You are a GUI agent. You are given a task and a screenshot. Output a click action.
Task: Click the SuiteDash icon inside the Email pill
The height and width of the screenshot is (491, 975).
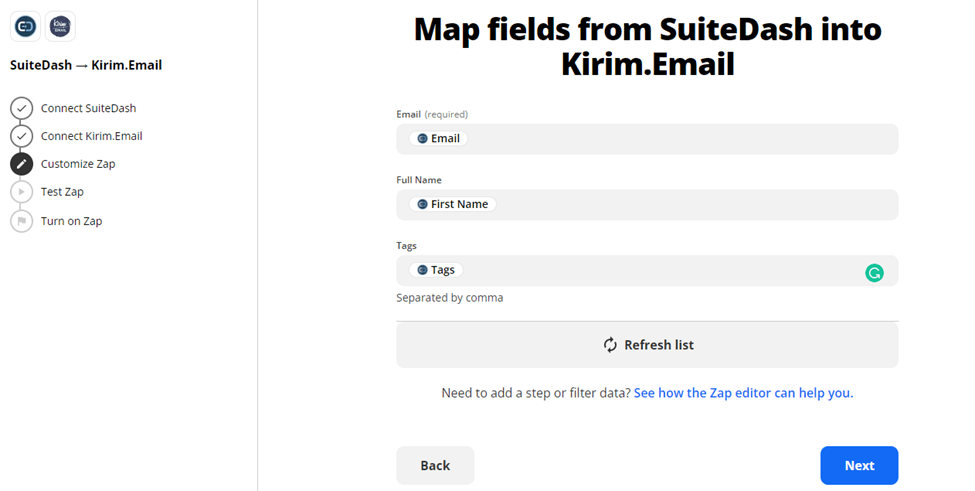point(422,139)
